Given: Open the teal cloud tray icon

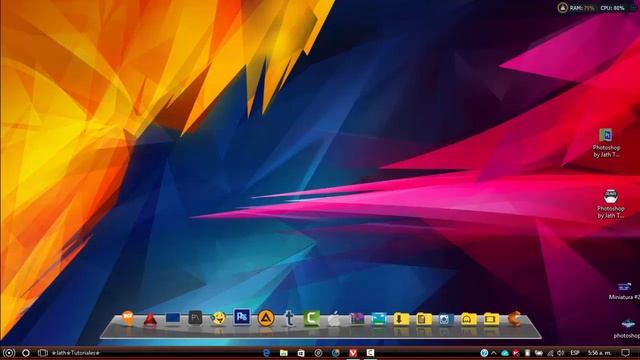Looking at the screenshot, I should pyautogui.click(x=505, y=353).
